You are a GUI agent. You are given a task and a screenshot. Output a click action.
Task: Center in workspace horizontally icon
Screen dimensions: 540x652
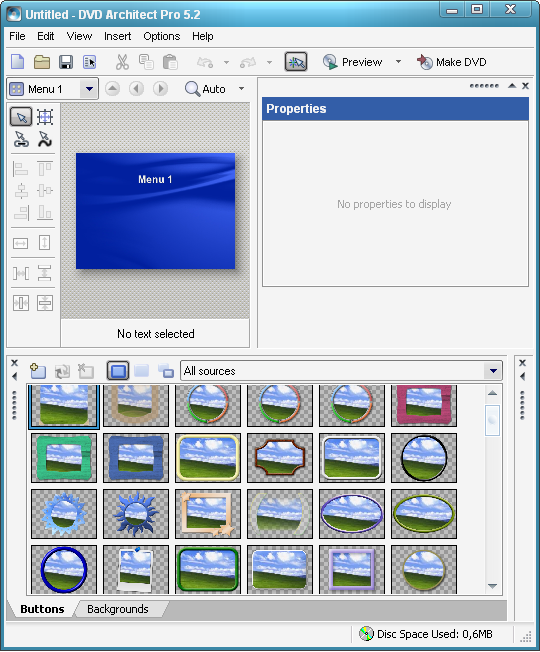(x=21, y=303)
